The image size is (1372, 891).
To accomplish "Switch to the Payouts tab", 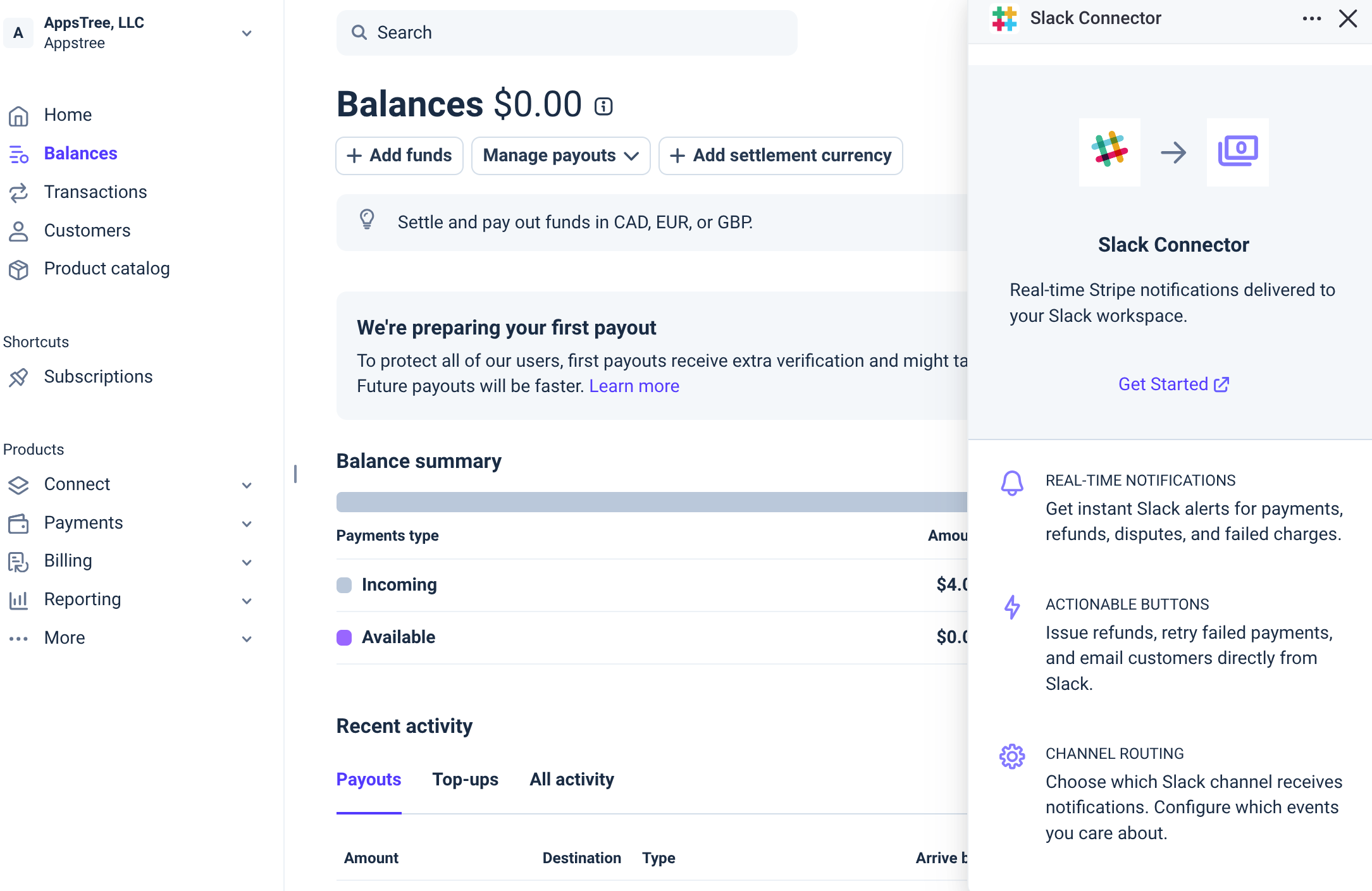I will click(369, 780).
